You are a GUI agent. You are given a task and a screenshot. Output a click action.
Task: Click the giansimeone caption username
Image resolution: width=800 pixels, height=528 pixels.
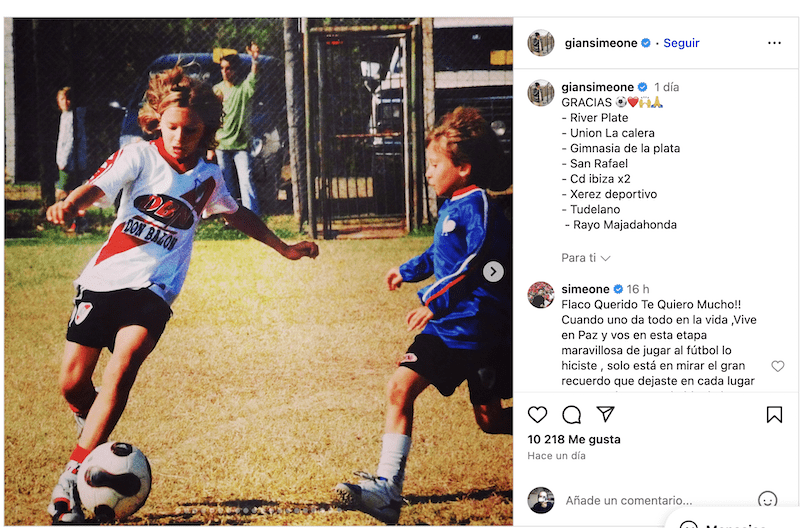pyautogui.click(x=597, y=87)
